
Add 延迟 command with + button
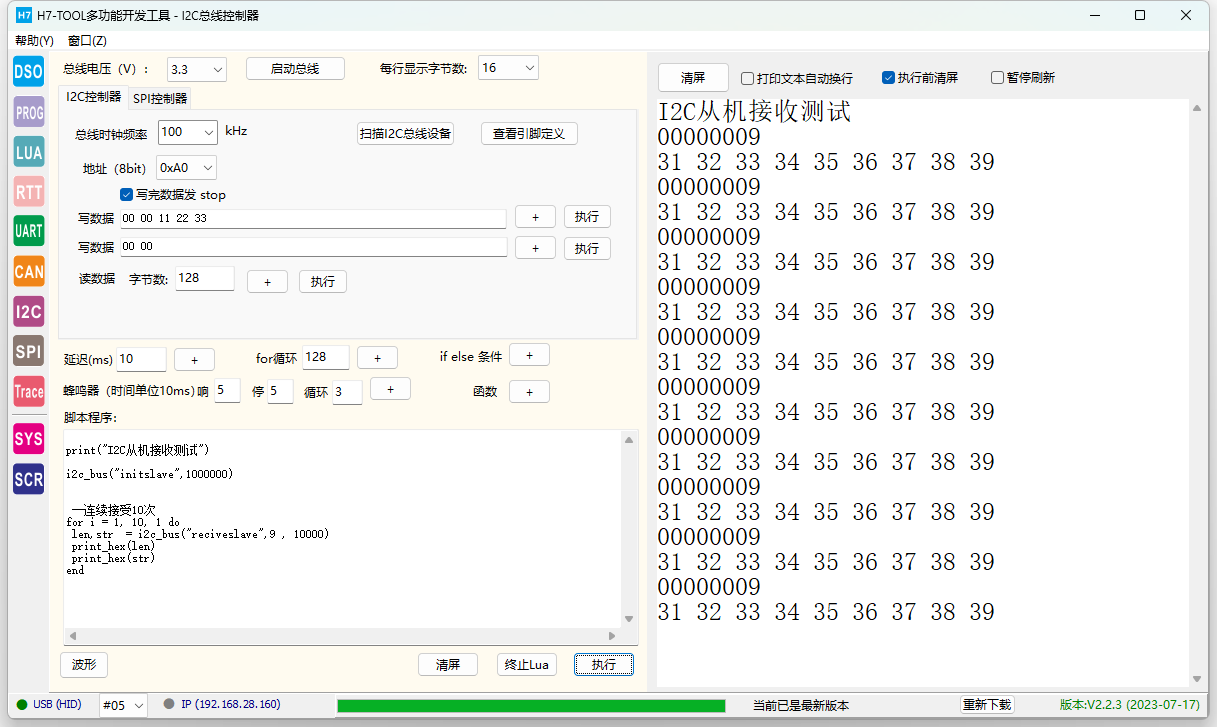(x=194, y=359)
